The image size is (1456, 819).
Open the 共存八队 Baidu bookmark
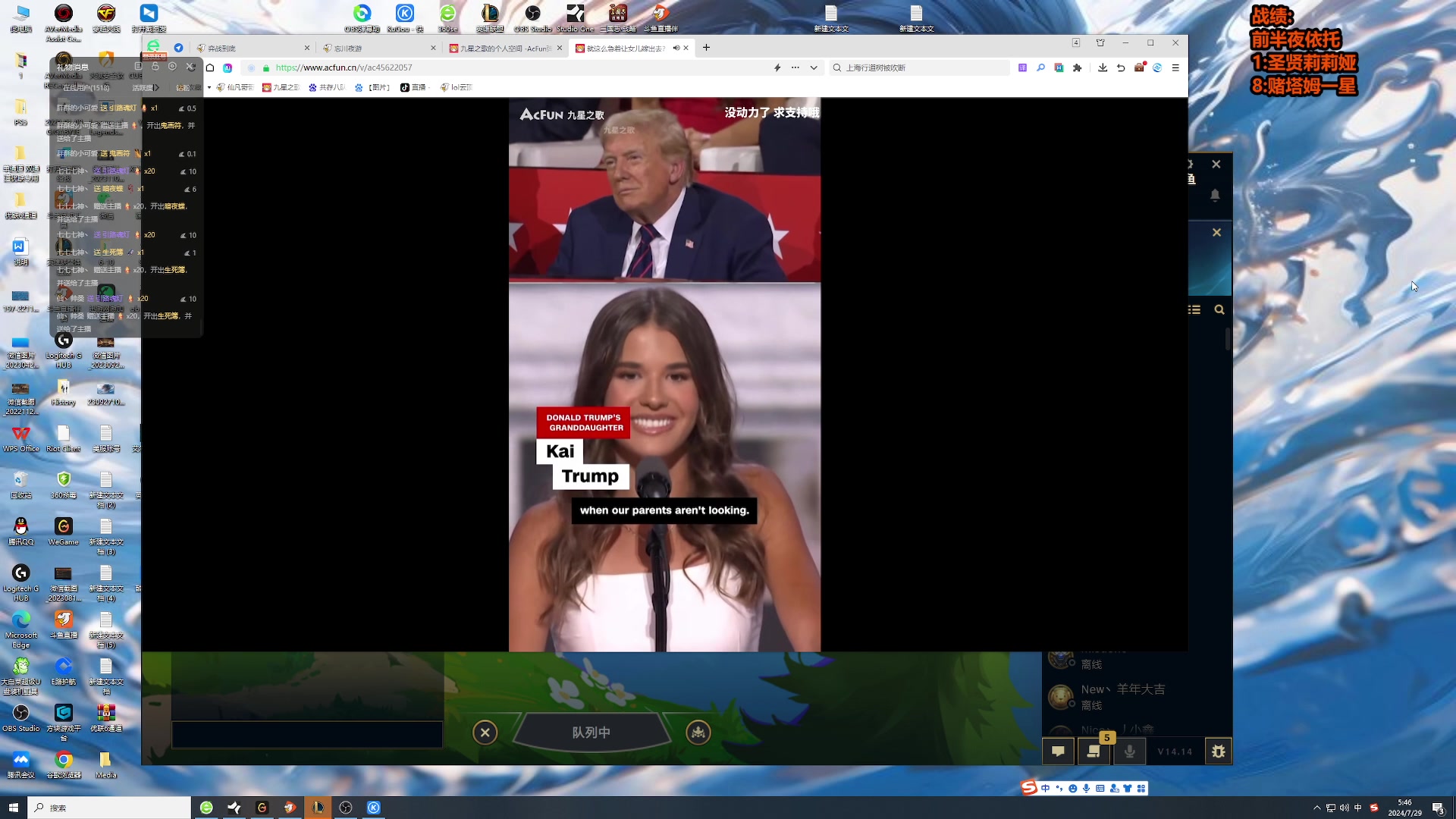[326, 87]
